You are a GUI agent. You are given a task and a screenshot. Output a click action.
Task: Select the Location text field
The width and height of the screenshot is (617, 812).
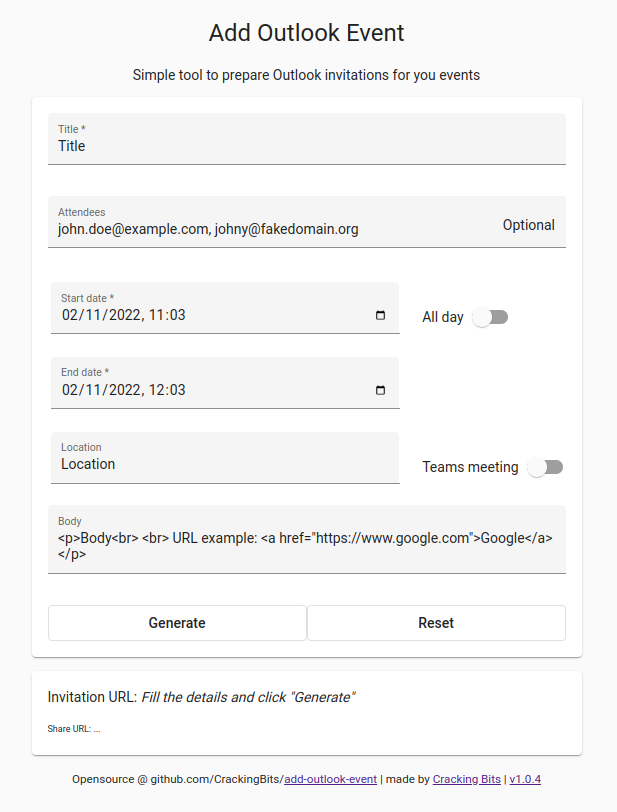[225, 458]
